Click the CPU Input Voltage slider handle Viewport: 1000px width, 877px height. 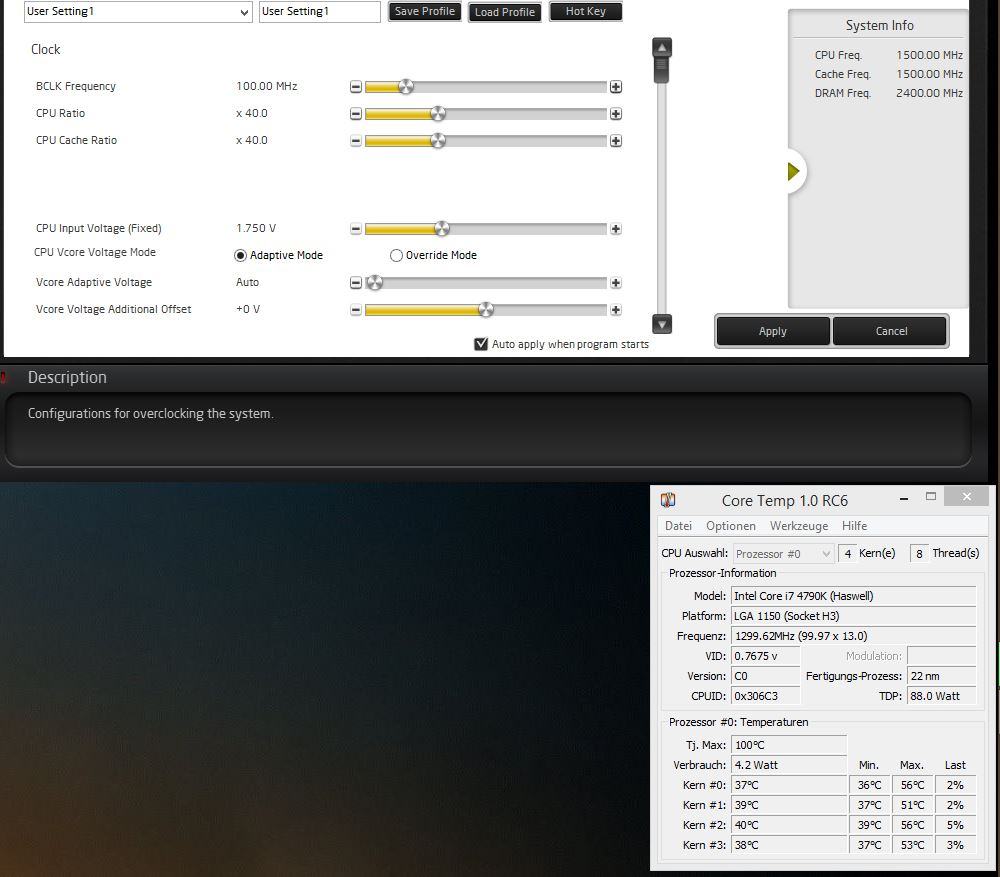(441, 229)
